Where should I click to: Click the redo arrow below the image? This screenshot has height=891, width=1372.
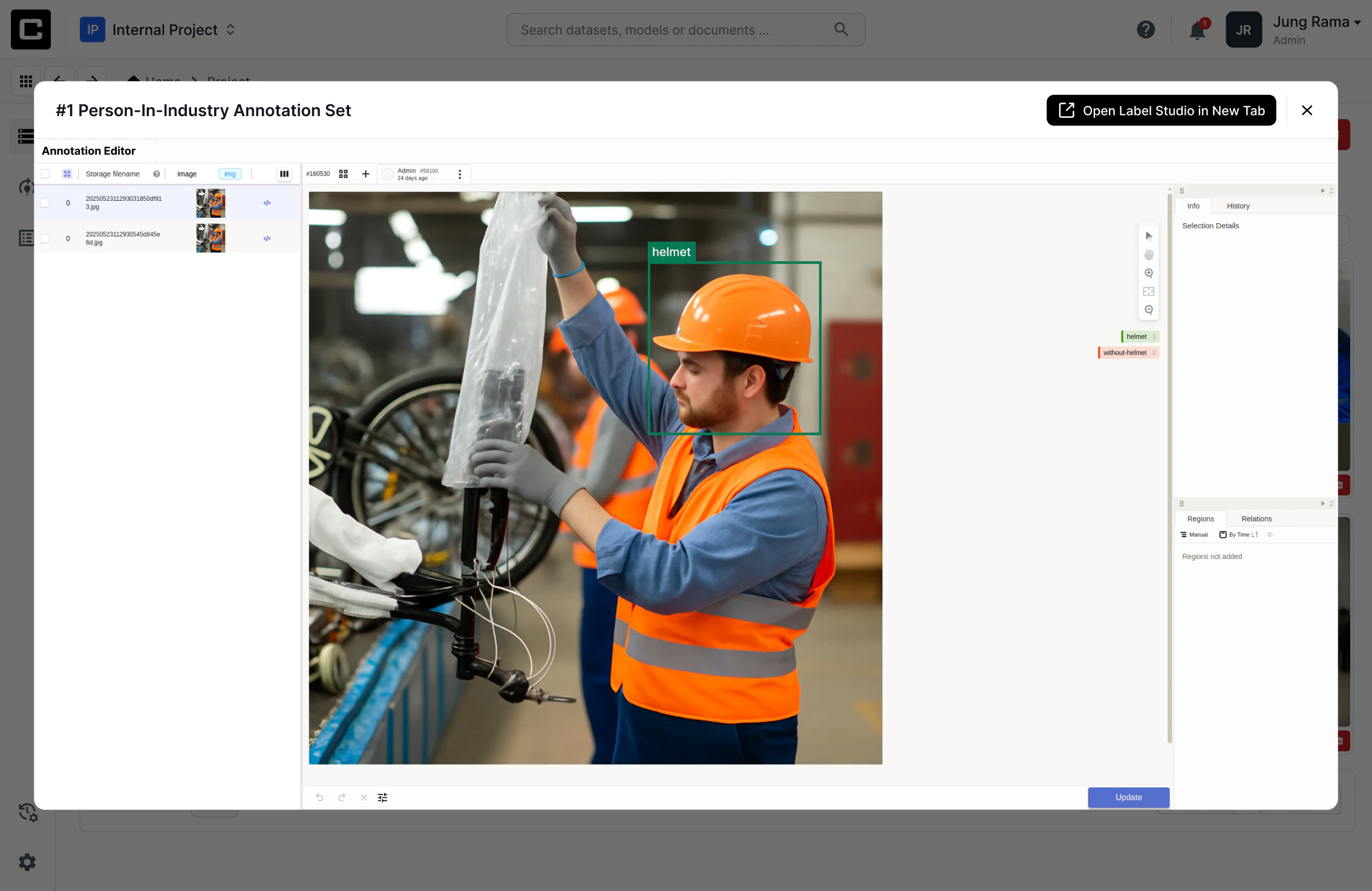click(342, 797)
